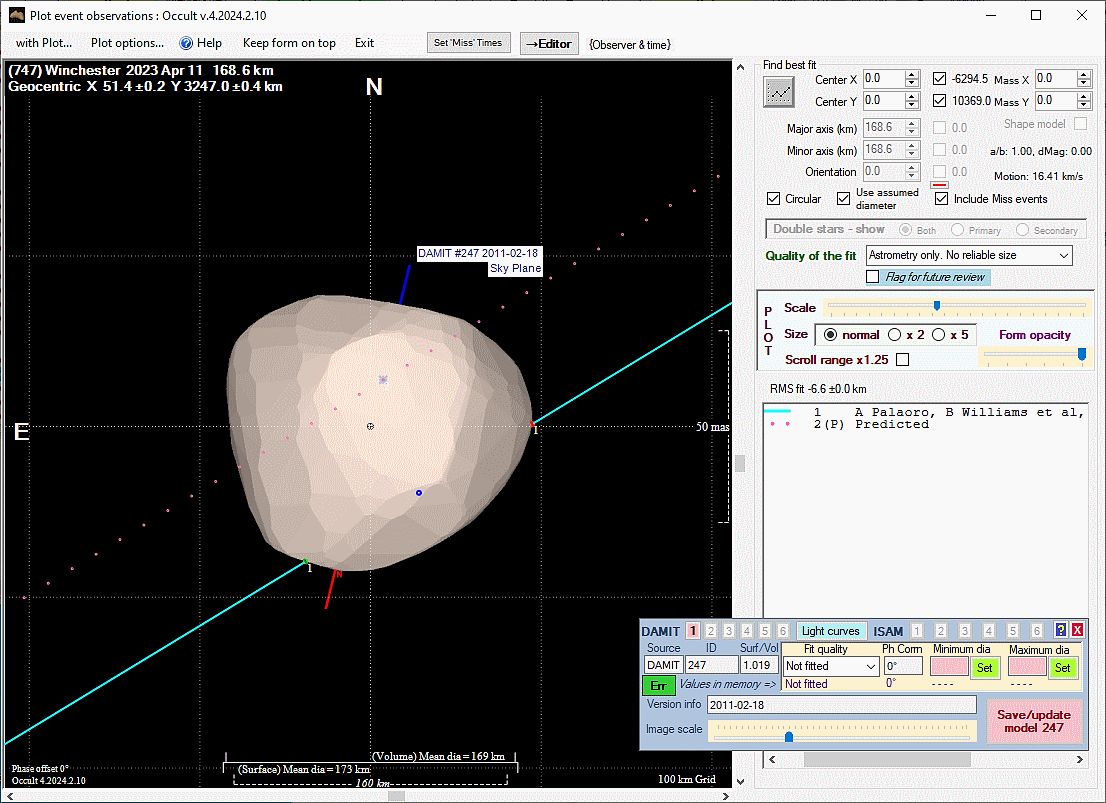Viewport: 1106px width, 803px height.
Task: Enable Flag for future review
Action: [873, 277]
